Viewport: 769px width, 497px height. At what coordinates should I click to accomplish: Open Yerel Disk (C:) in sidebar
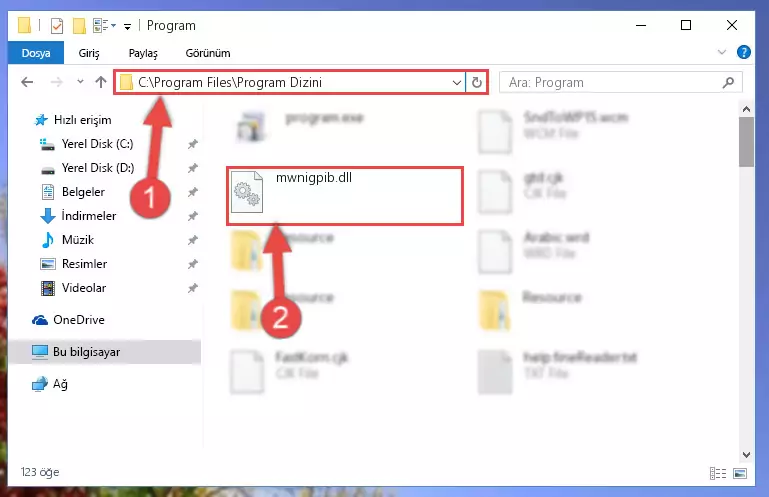tap(86, 144)
